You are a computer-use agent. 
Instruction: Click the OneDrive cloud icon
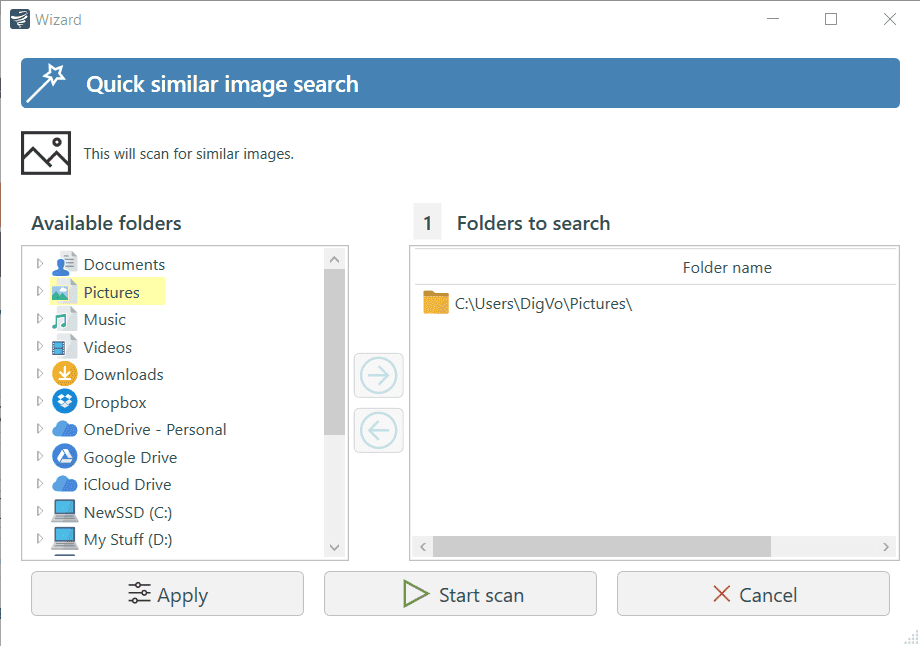coord(65,429)
